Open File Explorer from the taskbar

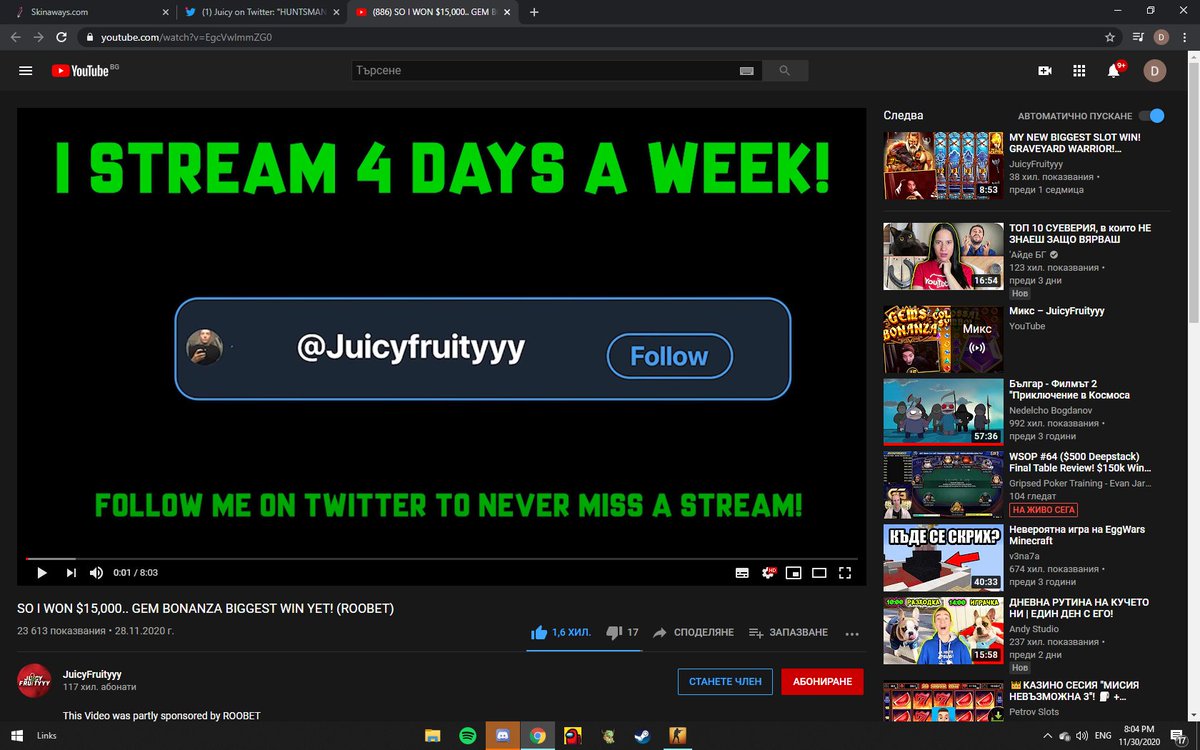(x=433, y=735)
